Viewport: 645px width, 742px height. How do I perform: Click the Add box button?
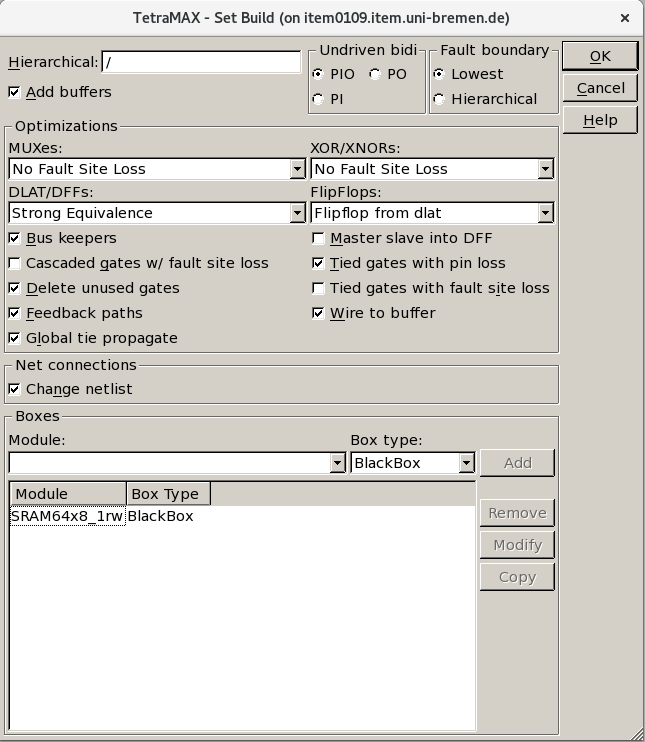coord(517,463)
